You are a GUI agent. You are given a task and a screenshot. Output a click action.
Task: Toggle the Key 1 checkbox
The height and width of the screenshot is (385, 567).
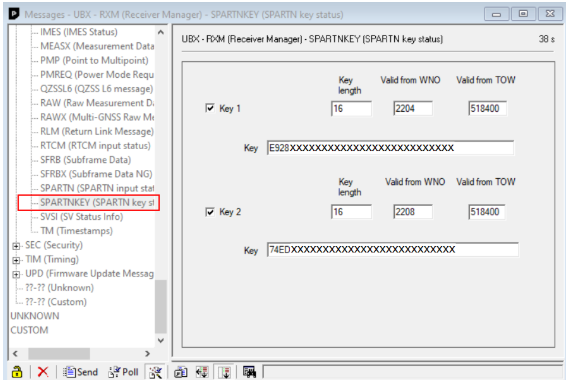pyautogui.click(x=210, y=108)
